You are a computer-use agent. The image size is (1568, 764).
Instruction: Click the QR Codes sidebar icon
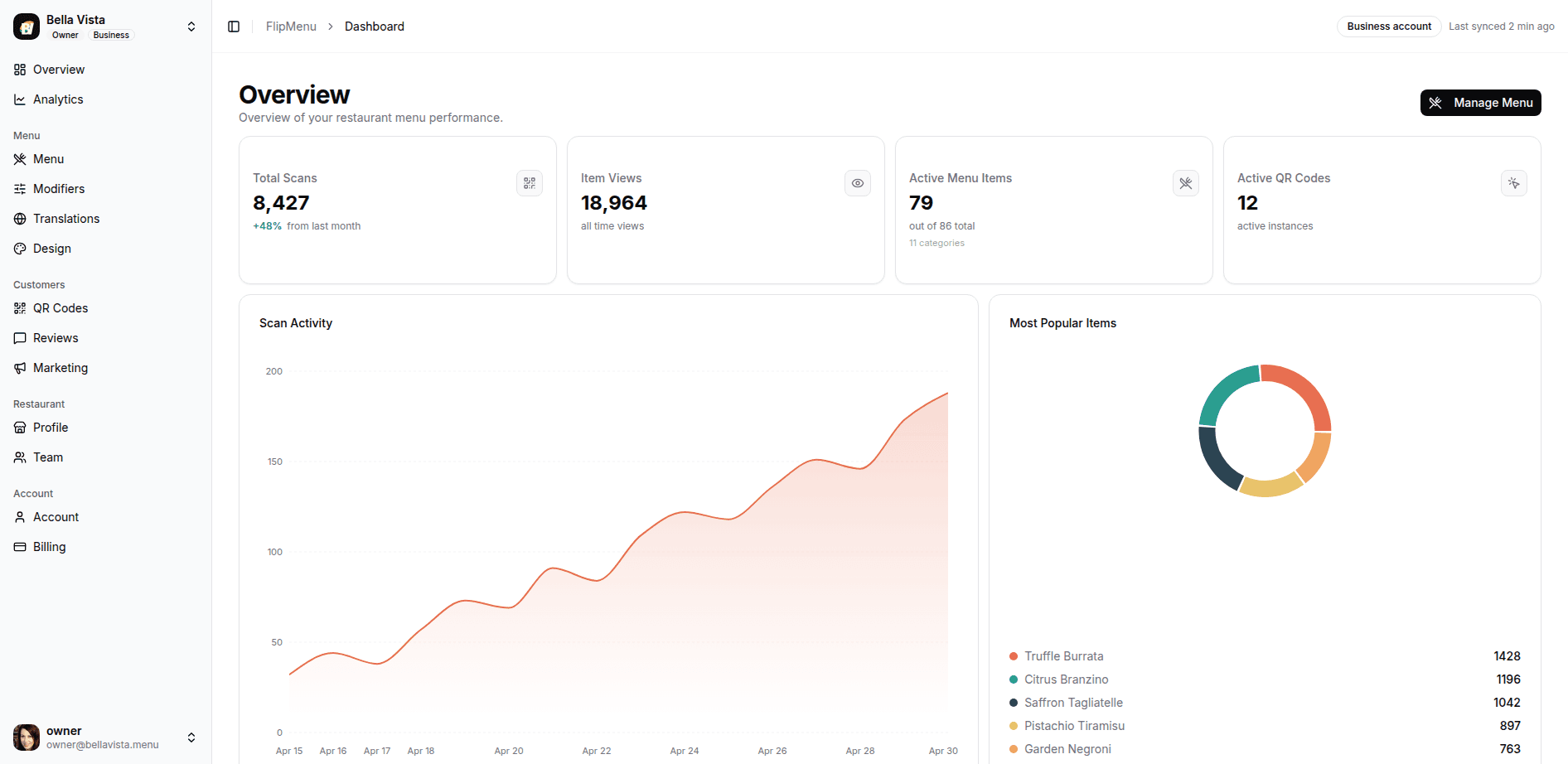click(x=20, y=308)
